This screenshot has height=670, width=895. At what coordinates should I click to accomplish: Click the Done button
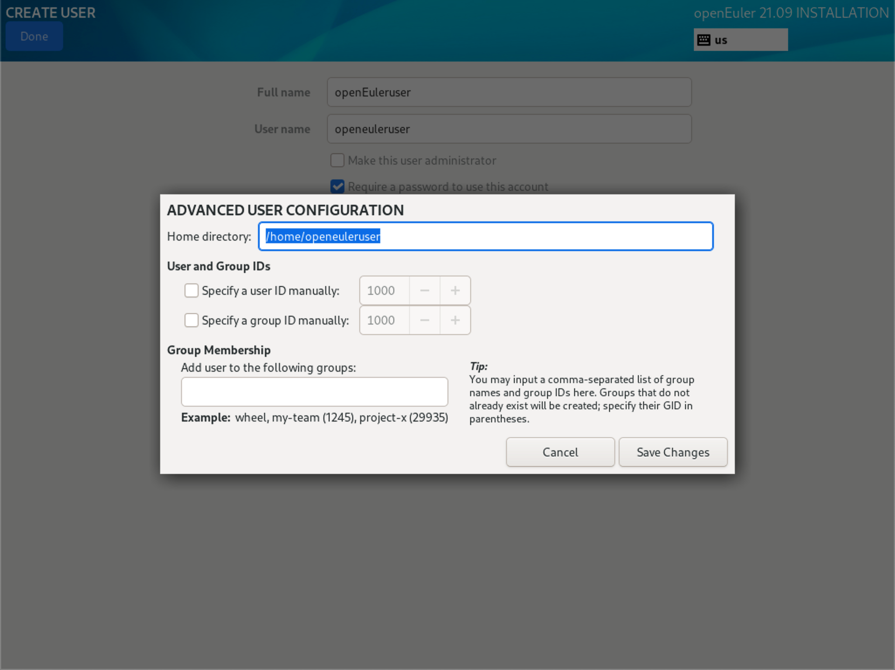34,36
